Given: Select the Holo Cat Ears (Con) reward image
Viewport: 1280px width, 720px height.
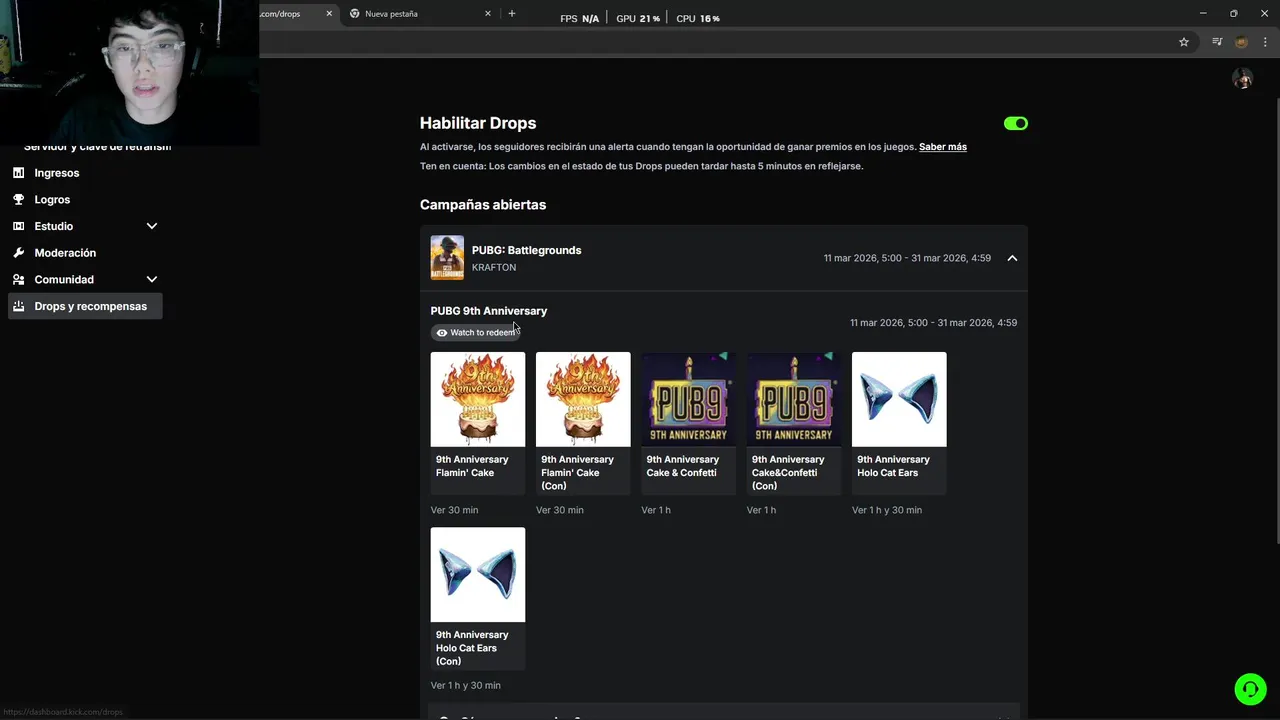Looking at the screenshot, I should 478,575.
